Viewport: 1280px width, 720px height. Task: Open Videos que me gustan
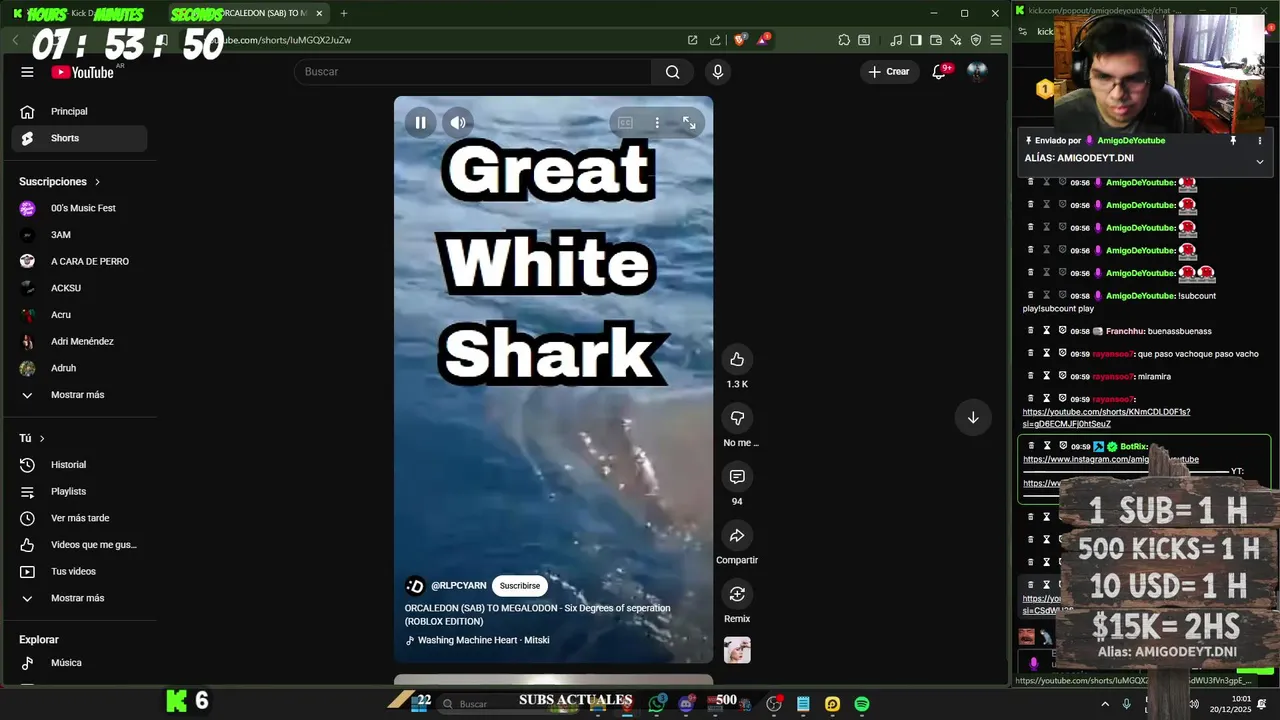point(79,545)
